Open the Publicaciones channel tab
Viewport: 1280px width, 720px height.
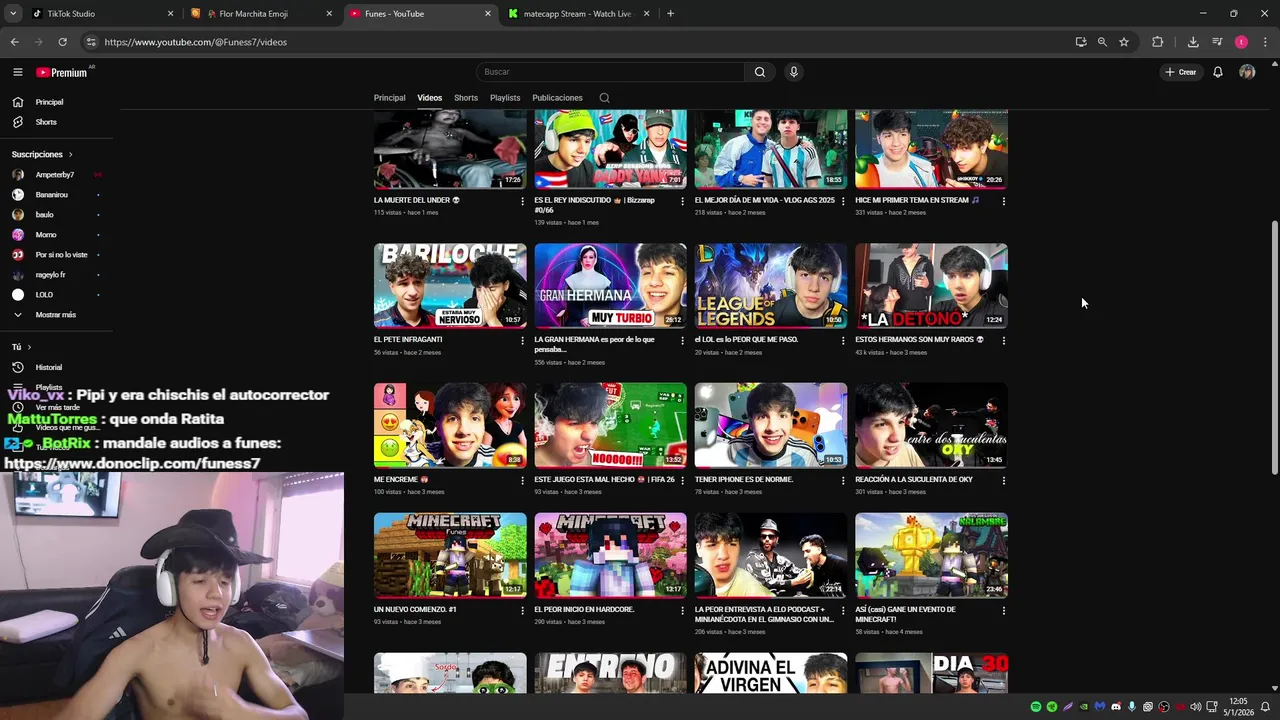(x=557, y=98)
